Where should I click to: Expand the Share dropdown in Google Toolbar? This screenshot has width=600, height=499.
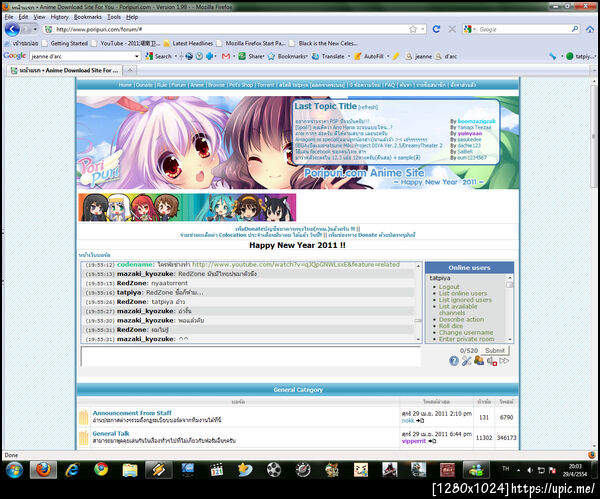[x=263, y=56]
